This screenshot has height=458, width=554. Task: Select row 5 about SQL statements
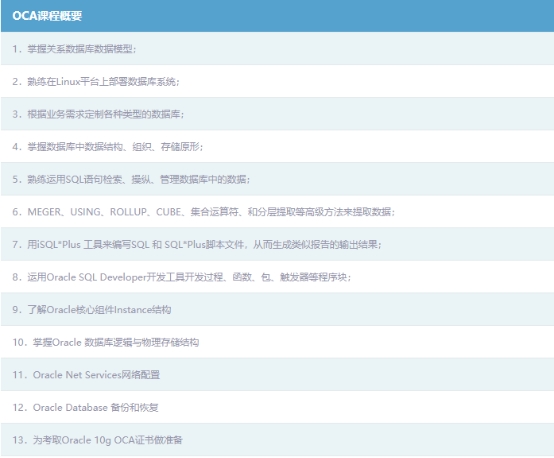point(277,179)
